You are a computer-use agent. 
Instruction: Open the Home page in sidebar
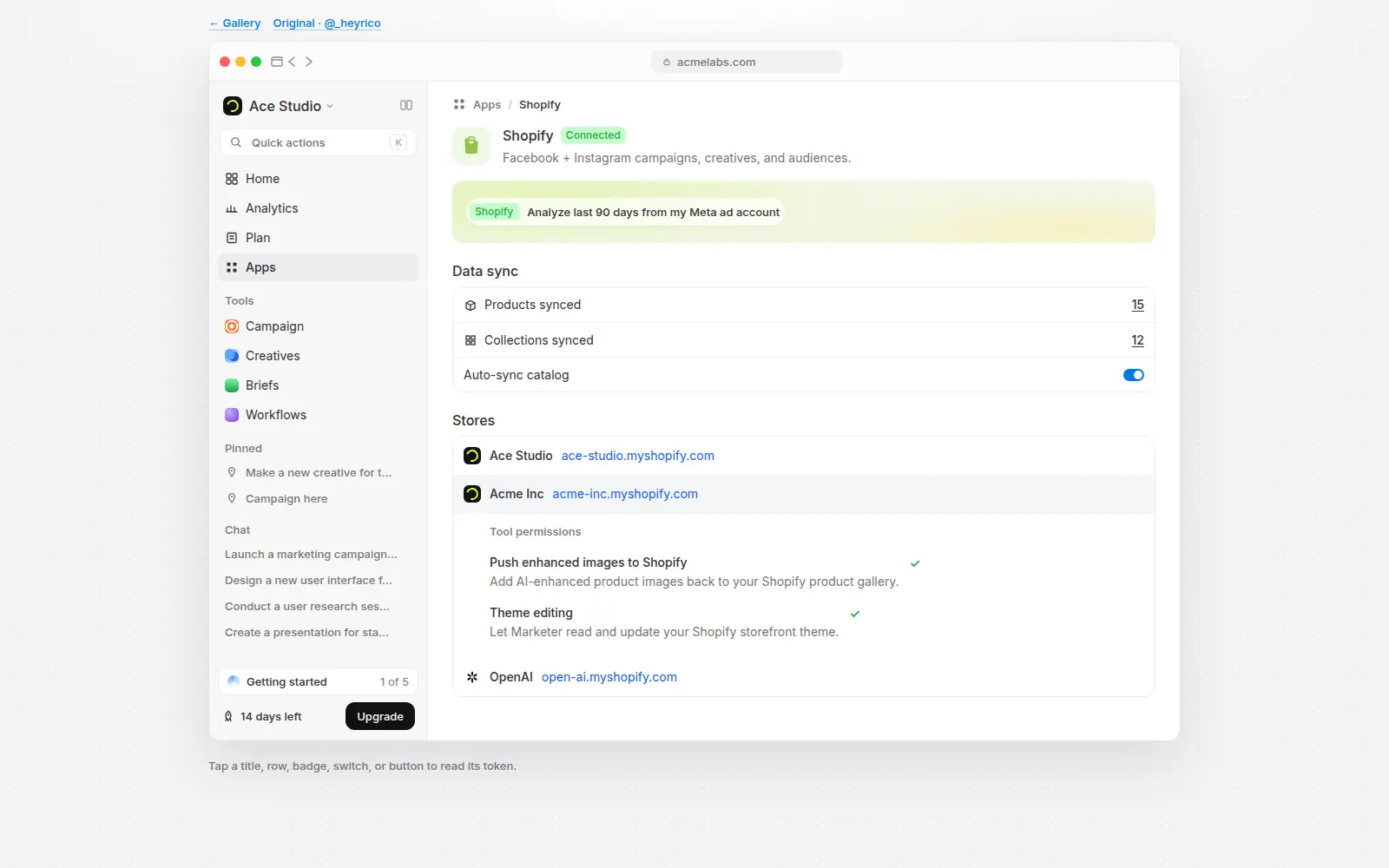point(318,179)
